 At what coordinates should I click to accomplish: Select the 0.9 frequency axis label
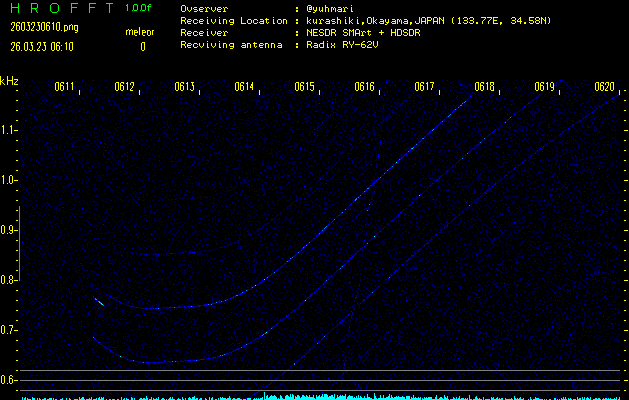[9, 230]
